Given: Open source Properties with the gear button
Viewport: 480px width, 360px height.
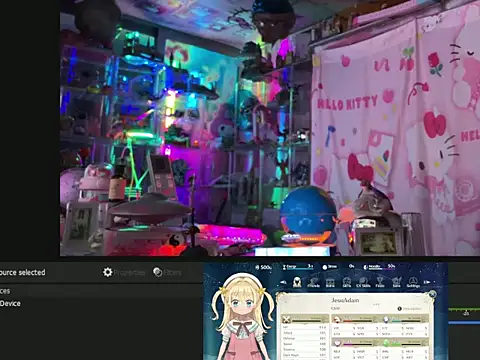Looking at the screenshot, I should pyautogui.click(x=124, y=272).
